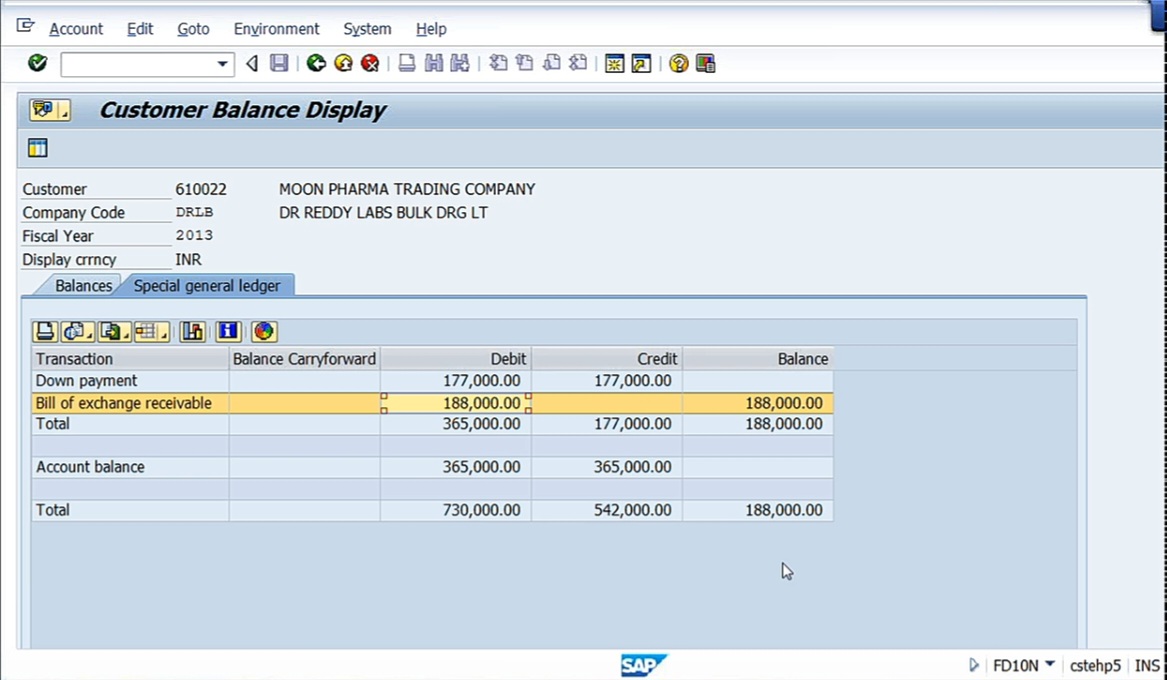Open the Edit menu

pos(140,29)
